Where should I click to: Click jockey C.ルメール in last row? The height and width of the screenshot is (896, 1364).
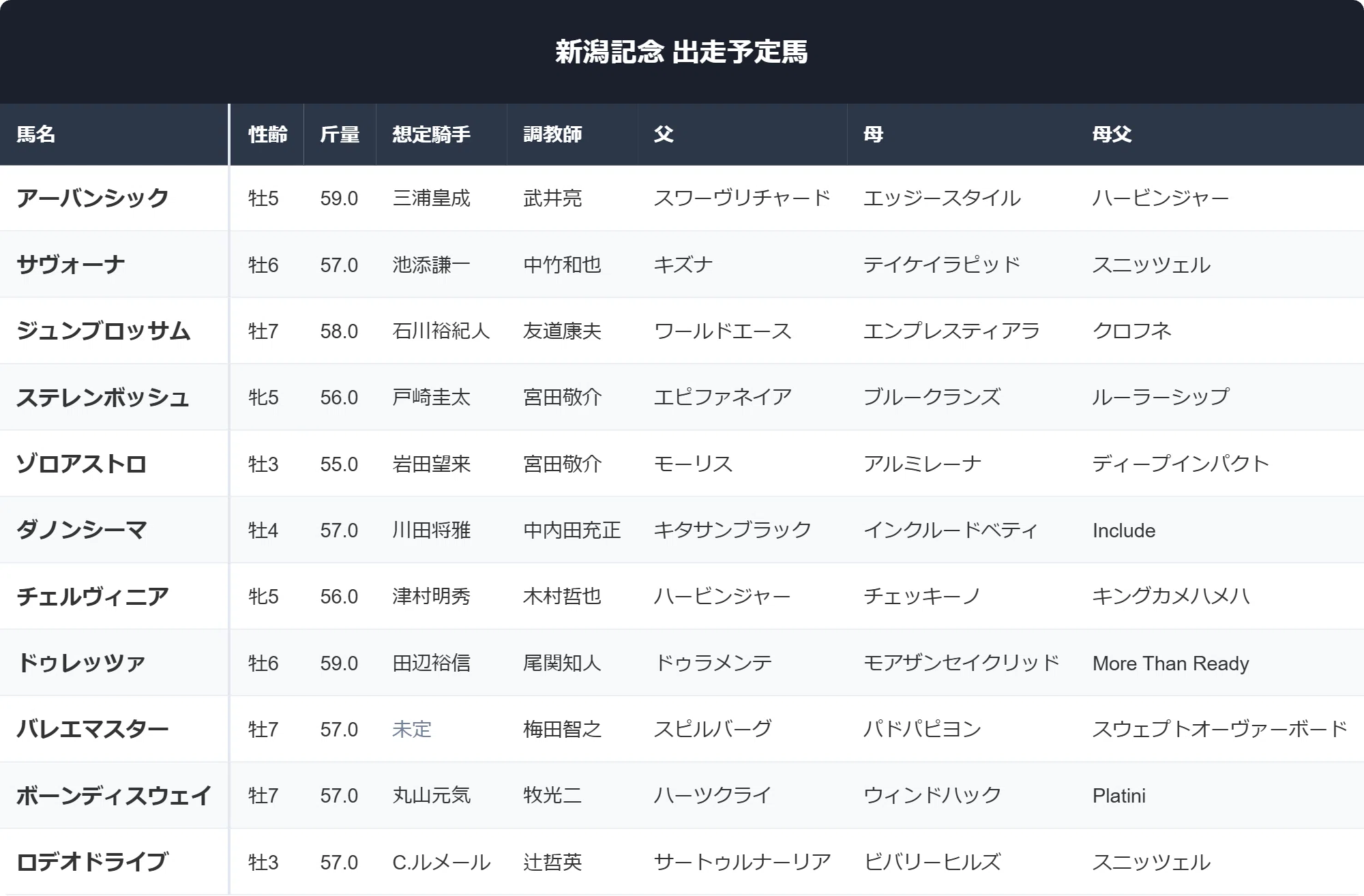[x=441, y=863]
